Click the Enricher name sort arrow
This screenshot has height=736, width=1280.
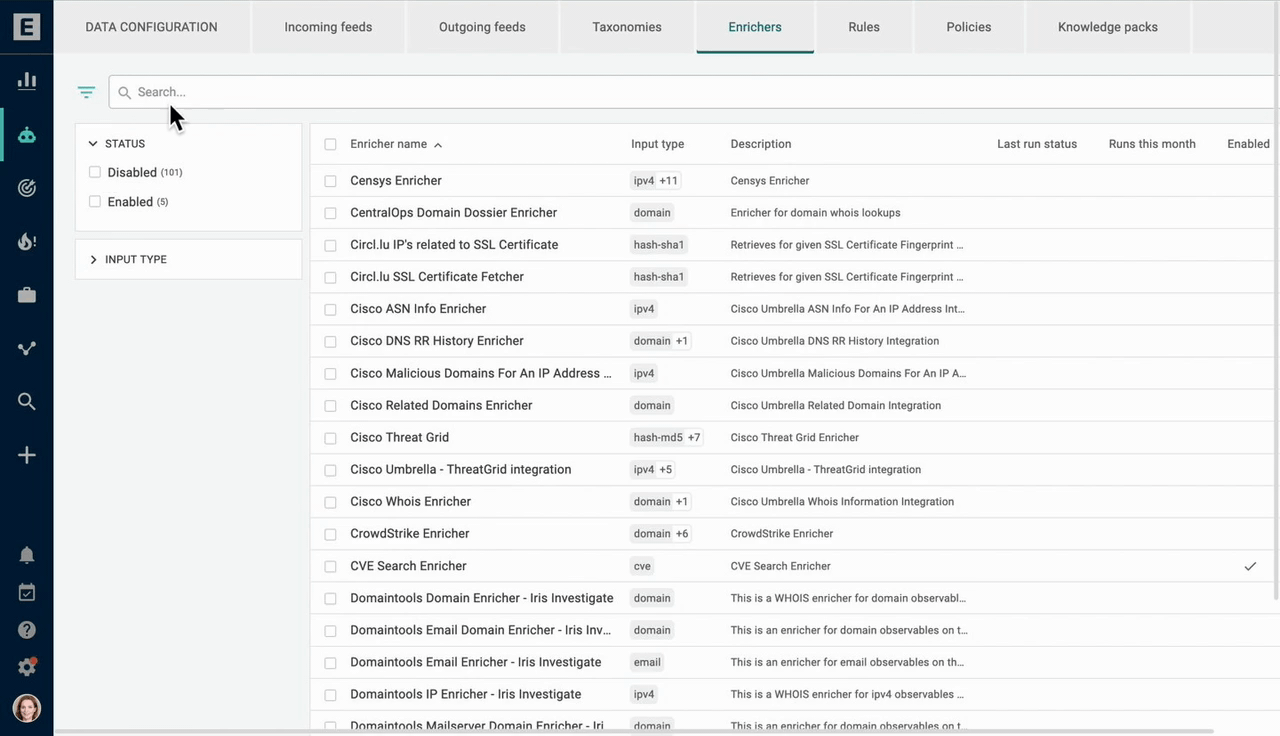438,145
